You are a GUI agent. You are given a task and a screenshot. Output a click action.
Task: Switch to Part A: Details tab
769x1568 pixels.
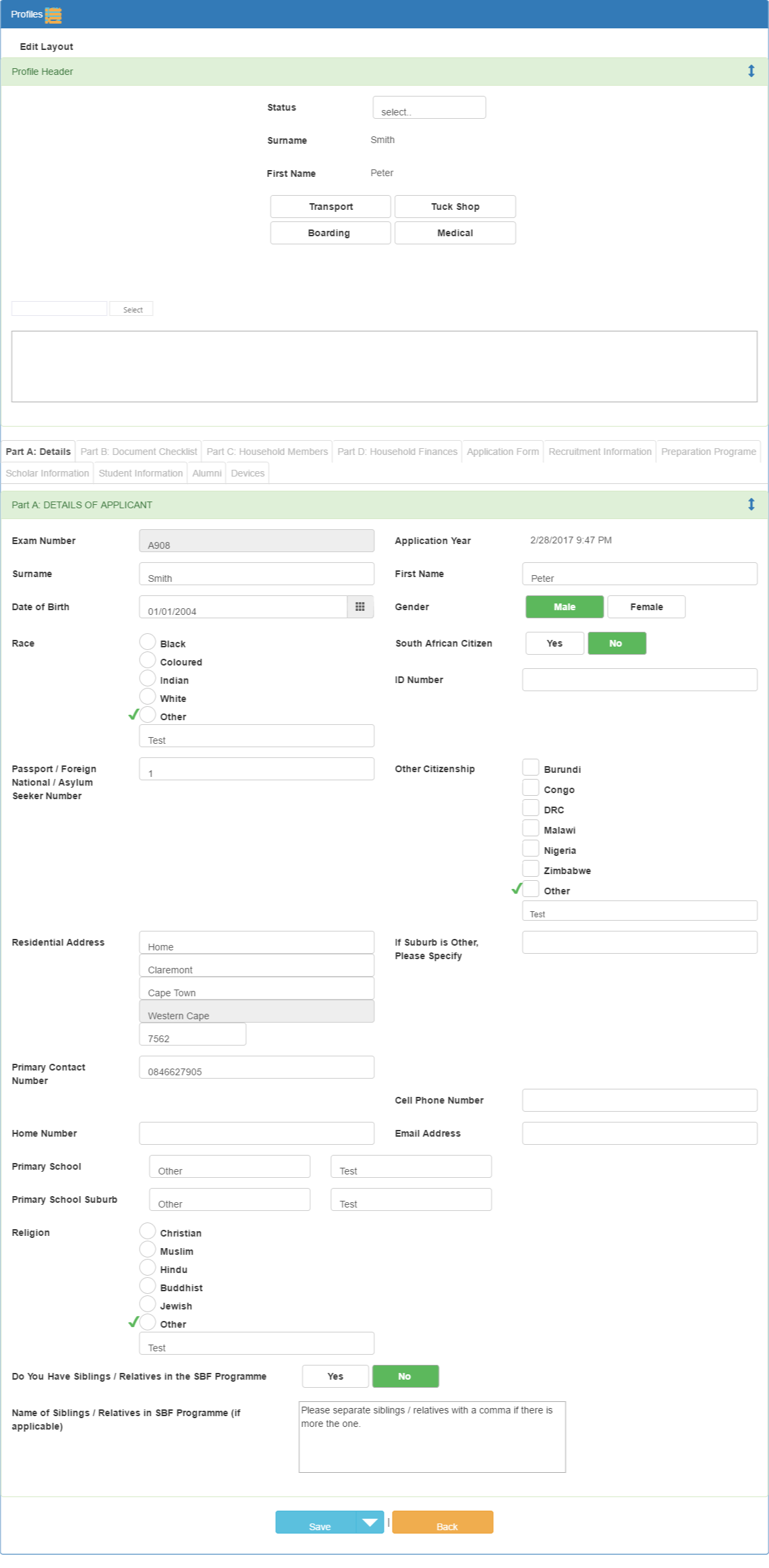click(38, 452)
